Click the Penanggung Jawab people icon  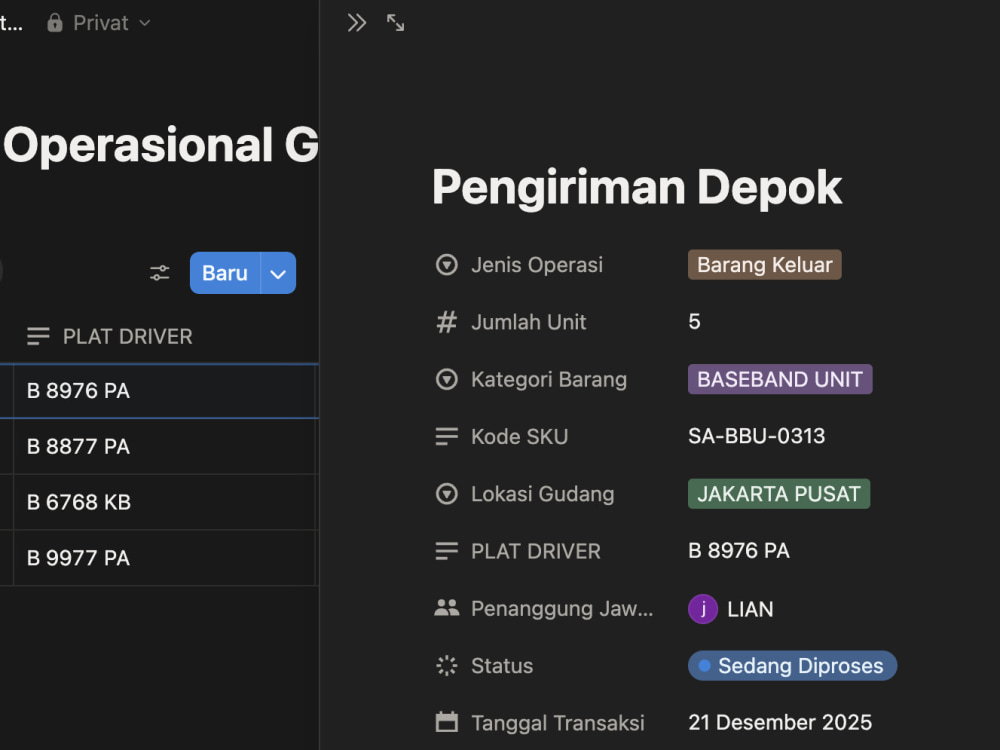(446, 608)
